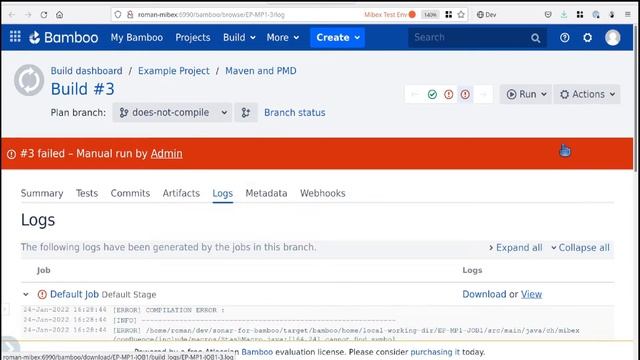Navigate to previous build arrow
This screenshot has width=640, height=360.
415,95
